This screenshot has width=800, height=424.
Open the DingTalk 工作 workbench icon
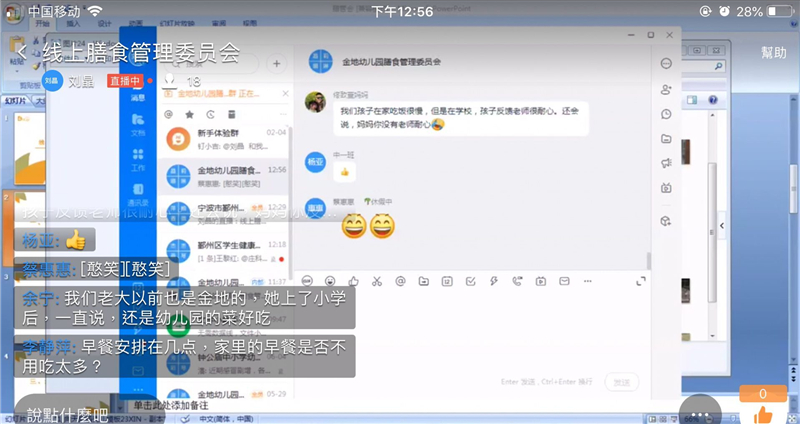138,160
